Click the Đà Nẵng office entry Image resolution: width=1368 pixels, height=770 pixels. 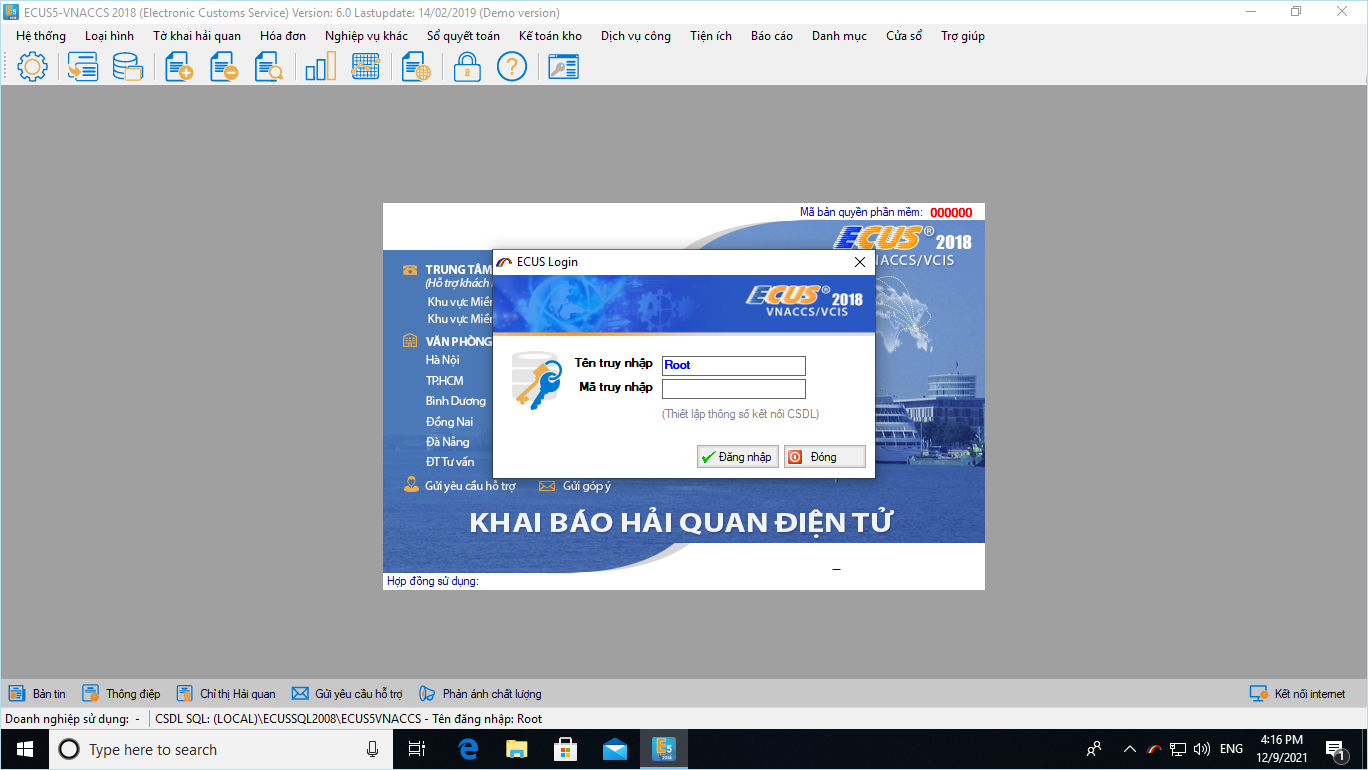pos(448,442)
